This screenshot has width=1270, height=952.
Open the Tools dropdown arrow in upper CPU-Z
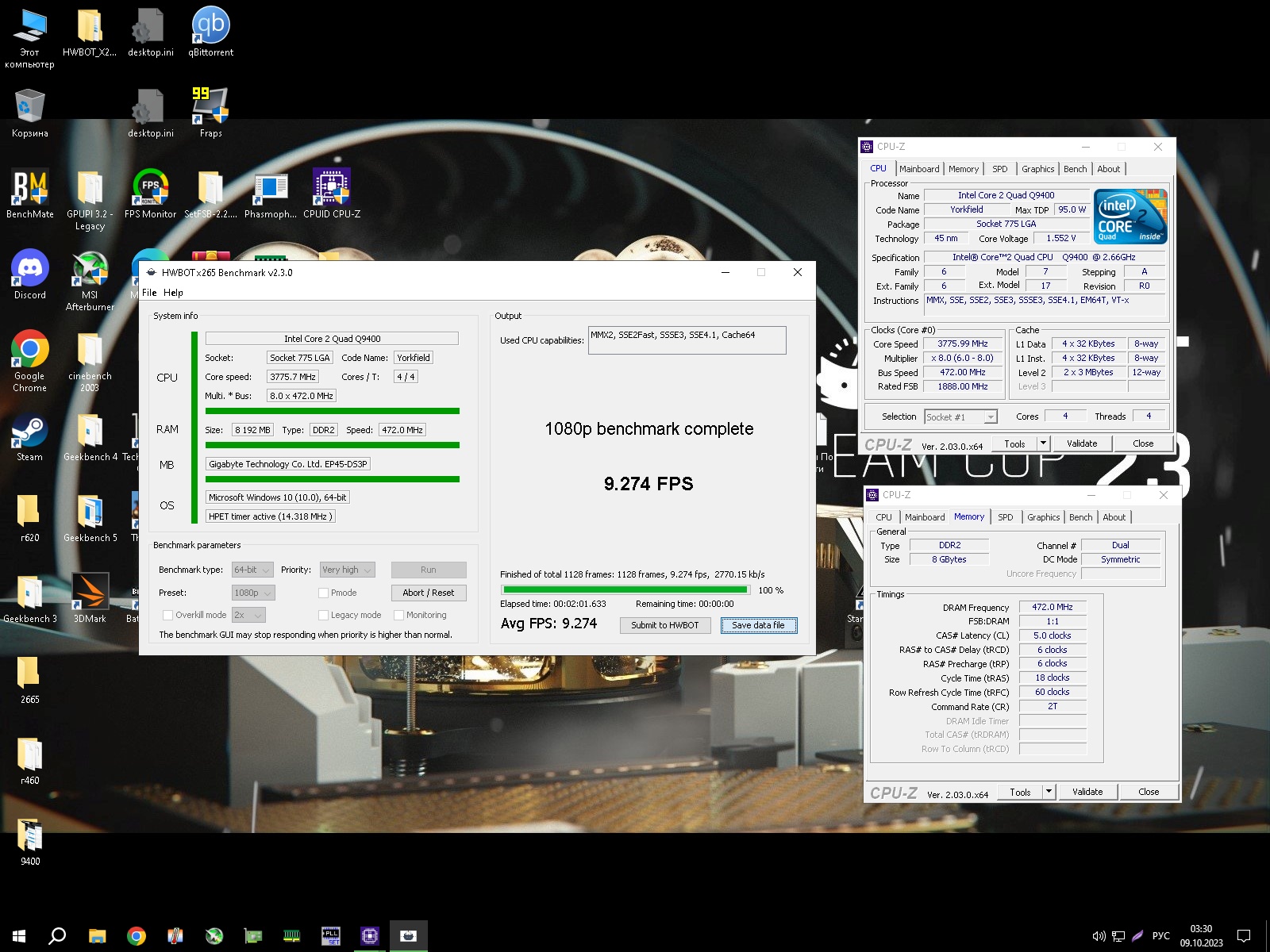pos(1044,443)
